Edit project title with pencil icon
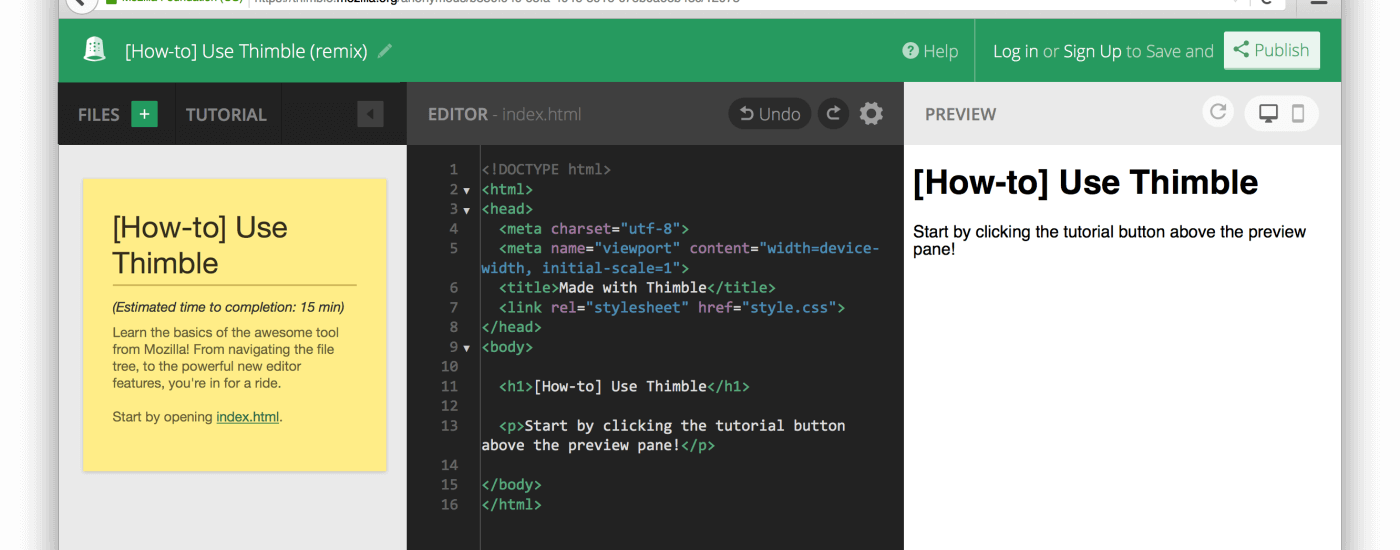1400x550 pixels. pyautogui.click(x=385, y=51)
